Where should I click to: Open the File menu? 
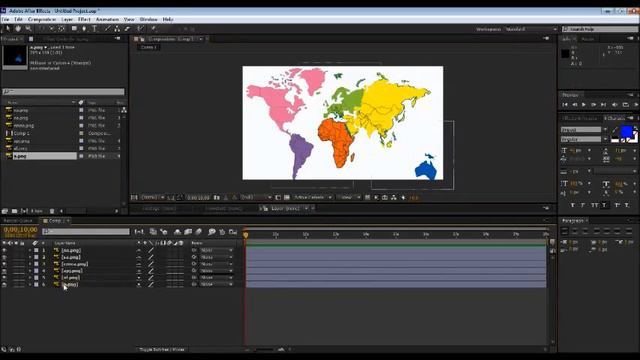(x=5, y=19)
